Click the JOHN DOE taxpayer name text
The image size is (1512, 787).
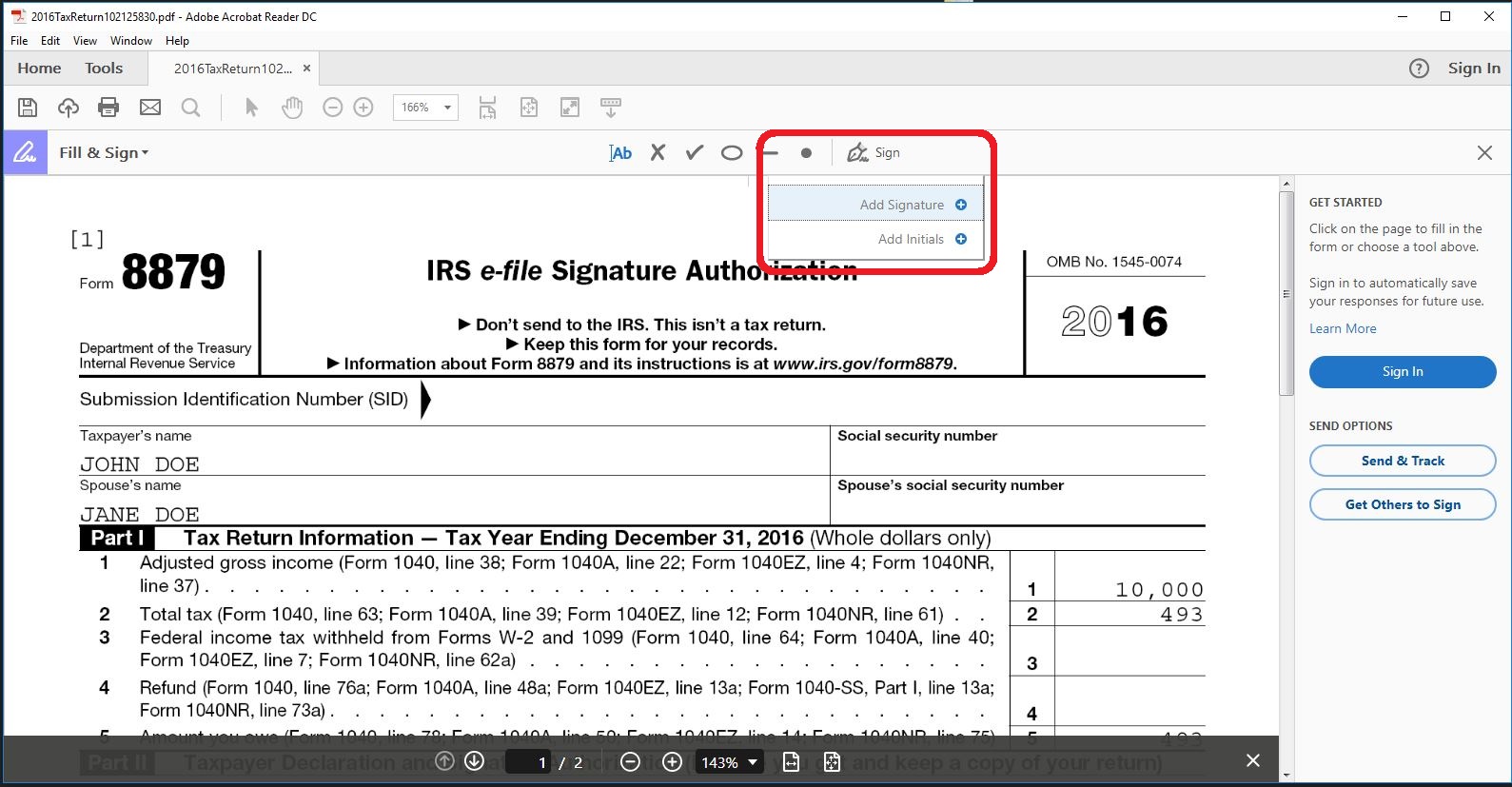(140, 464)
